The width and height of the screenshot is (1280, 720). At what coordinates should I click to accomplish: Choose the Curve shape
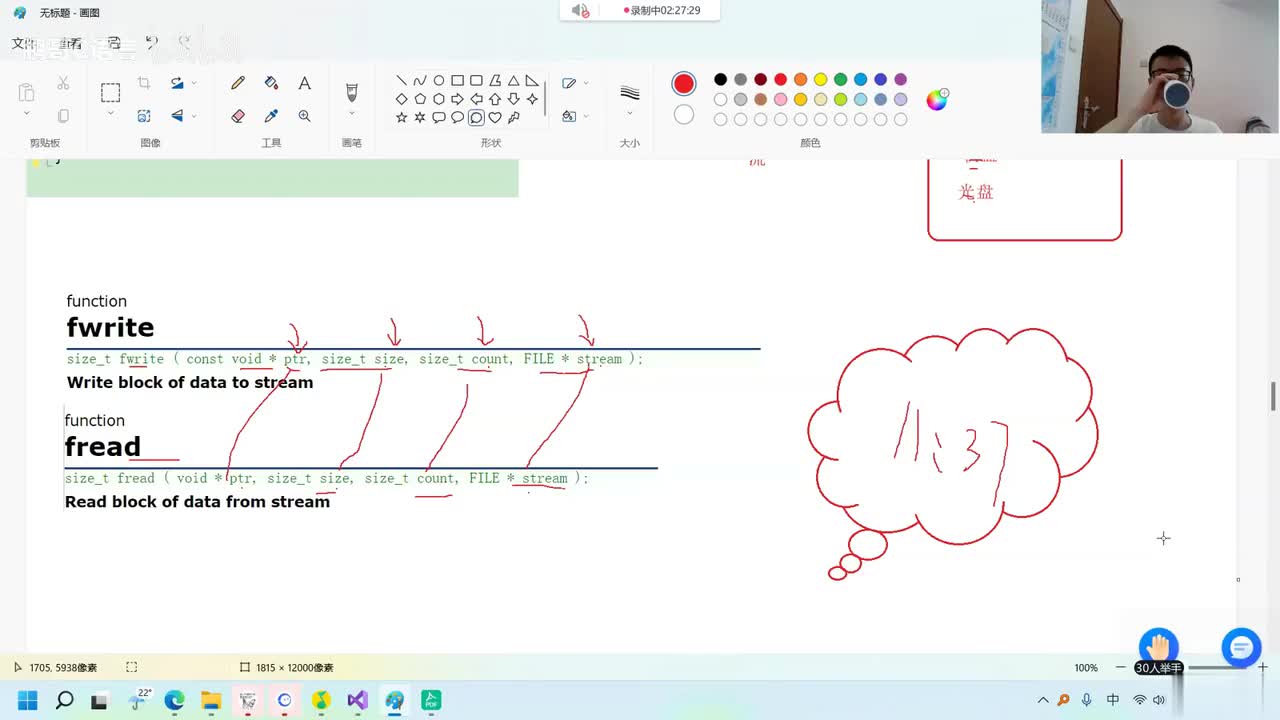click(420, 81)
